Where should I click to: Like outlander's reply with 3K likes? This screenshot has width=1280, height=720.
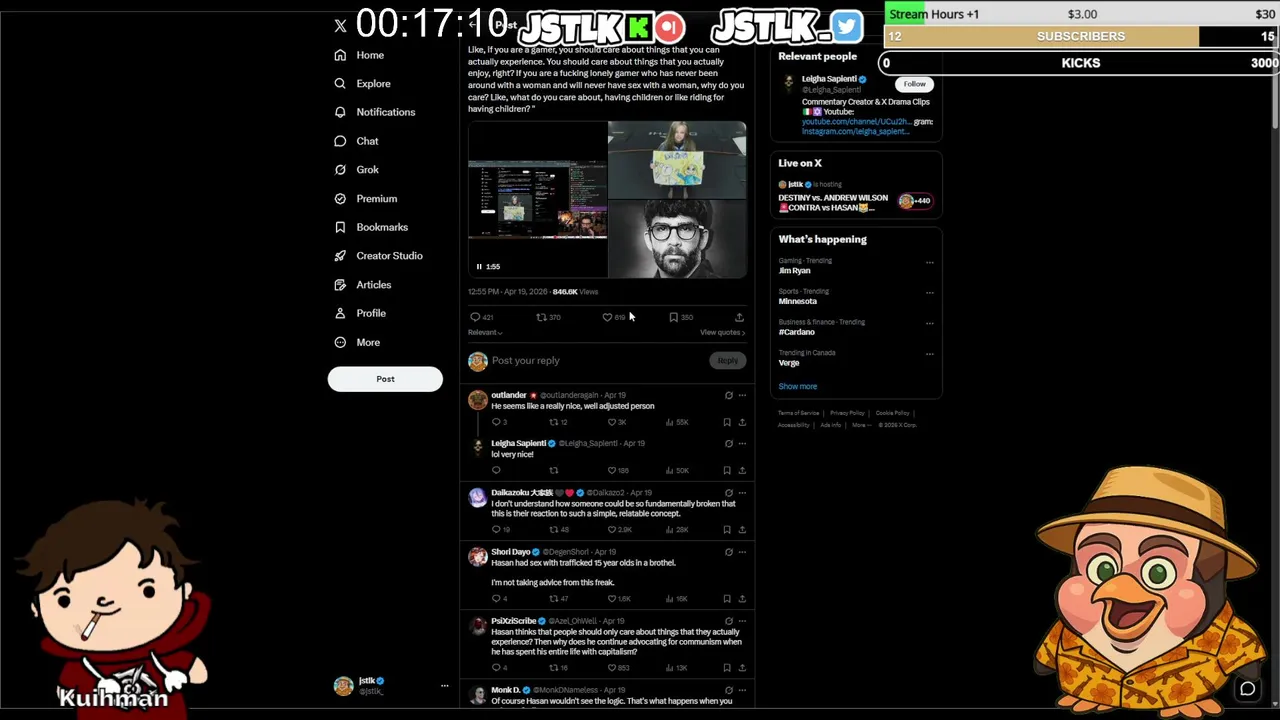pyautogui.click(x=613, y=422)
